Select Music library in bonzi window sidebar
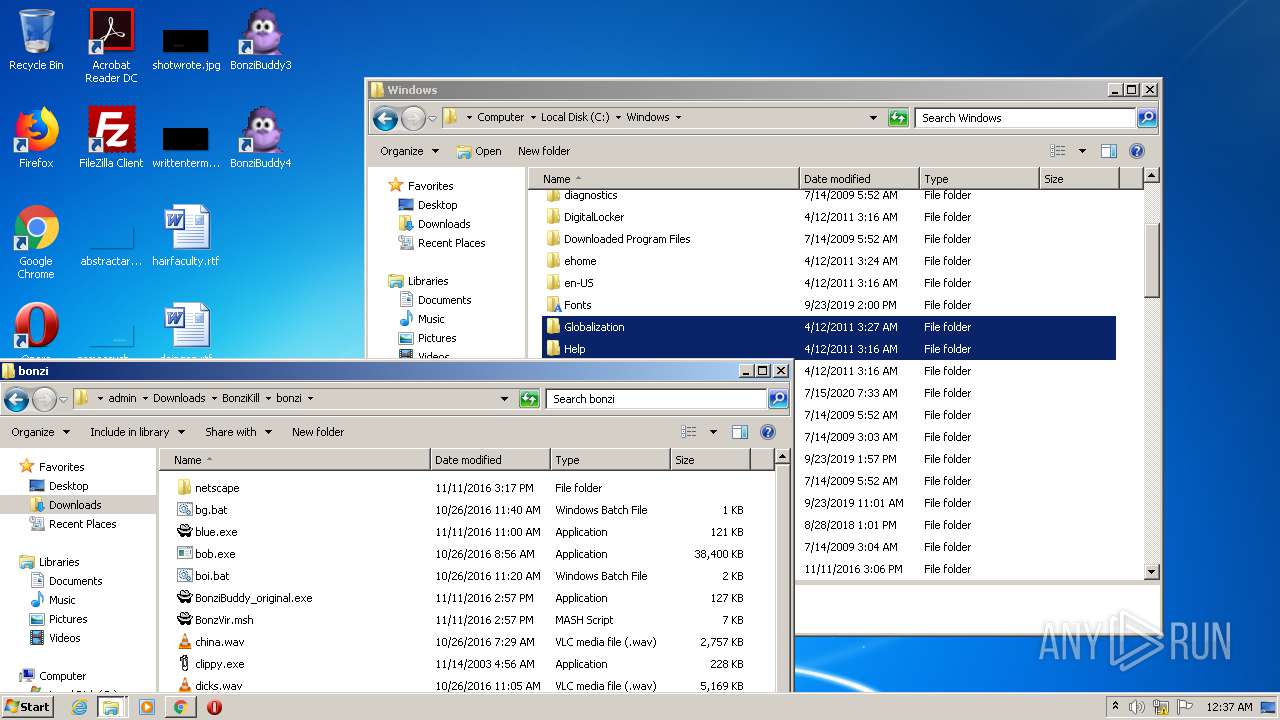Viewport: 1280px width, 720px height. 62,600
